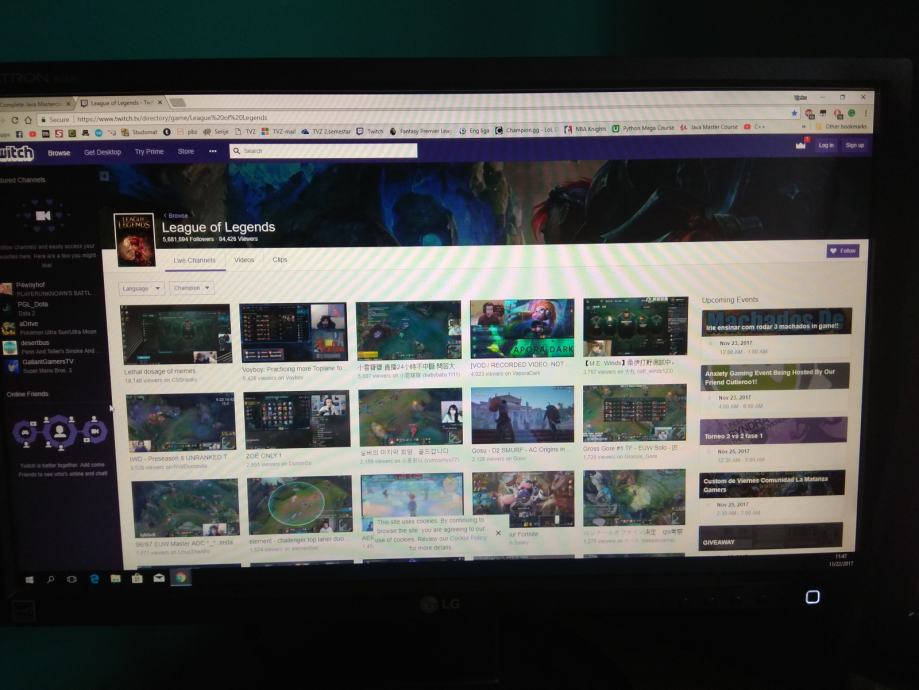Screen dimensions: 919x690
Task: Switch to the Videos tab
Action: tap(244, 260)
